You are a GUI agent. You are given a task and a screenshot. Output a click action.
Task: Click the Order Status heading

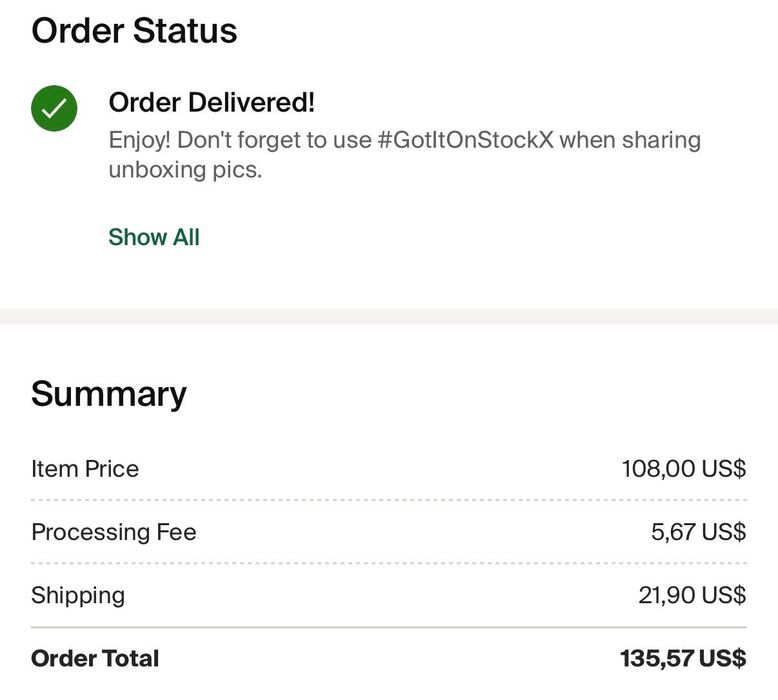pos(134,30)
